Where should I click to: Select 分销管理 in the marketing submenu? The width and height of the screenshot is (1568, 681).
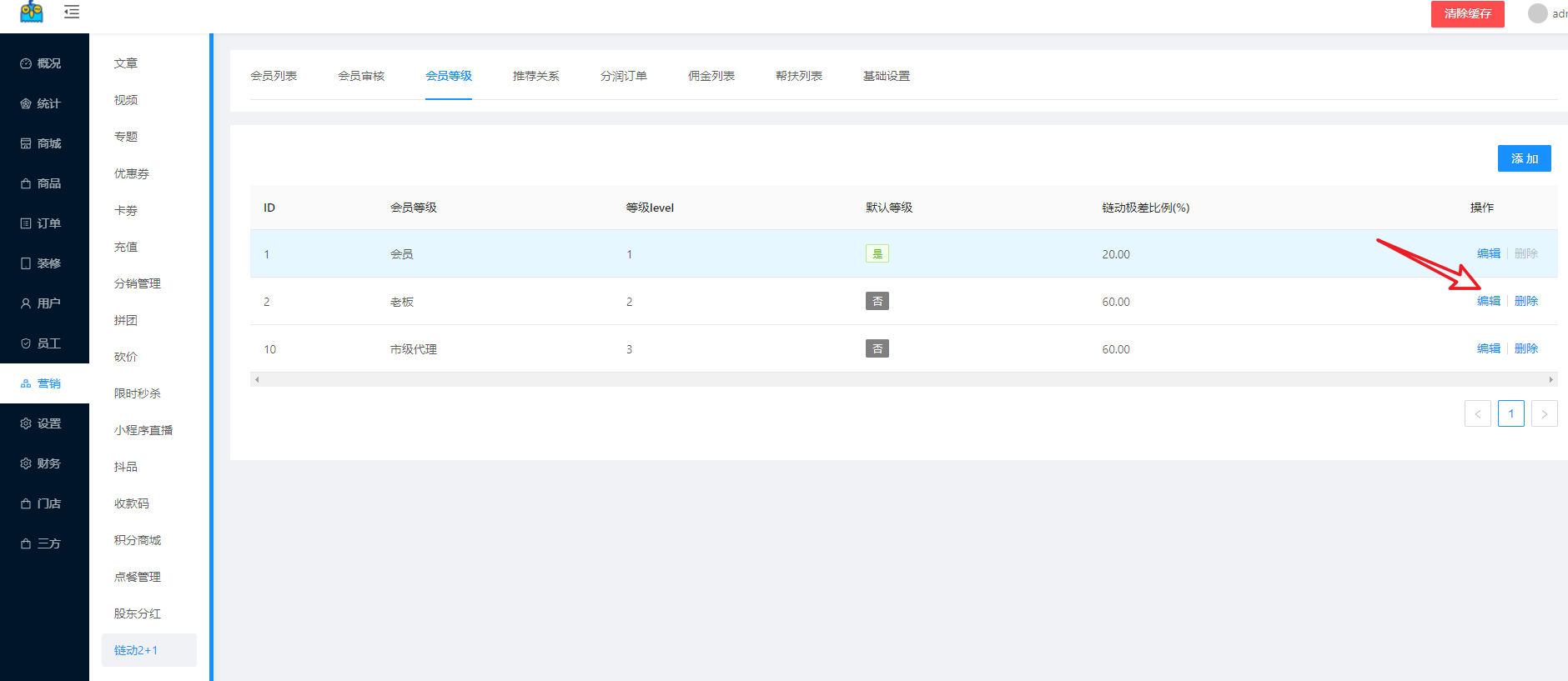click(138, 283)
